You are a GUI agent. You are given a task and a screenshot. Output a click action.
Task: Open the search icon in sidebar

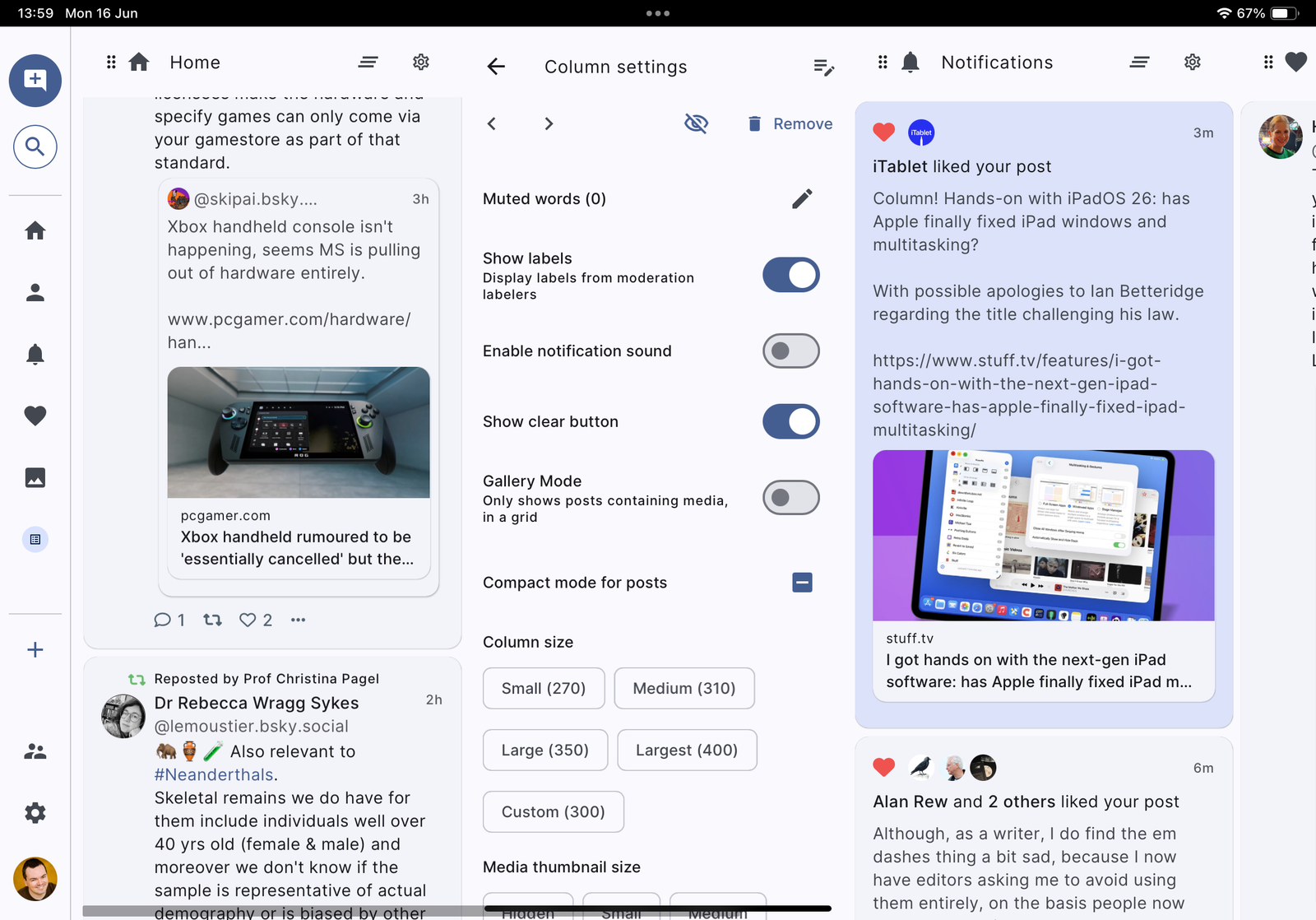point(35,146)
